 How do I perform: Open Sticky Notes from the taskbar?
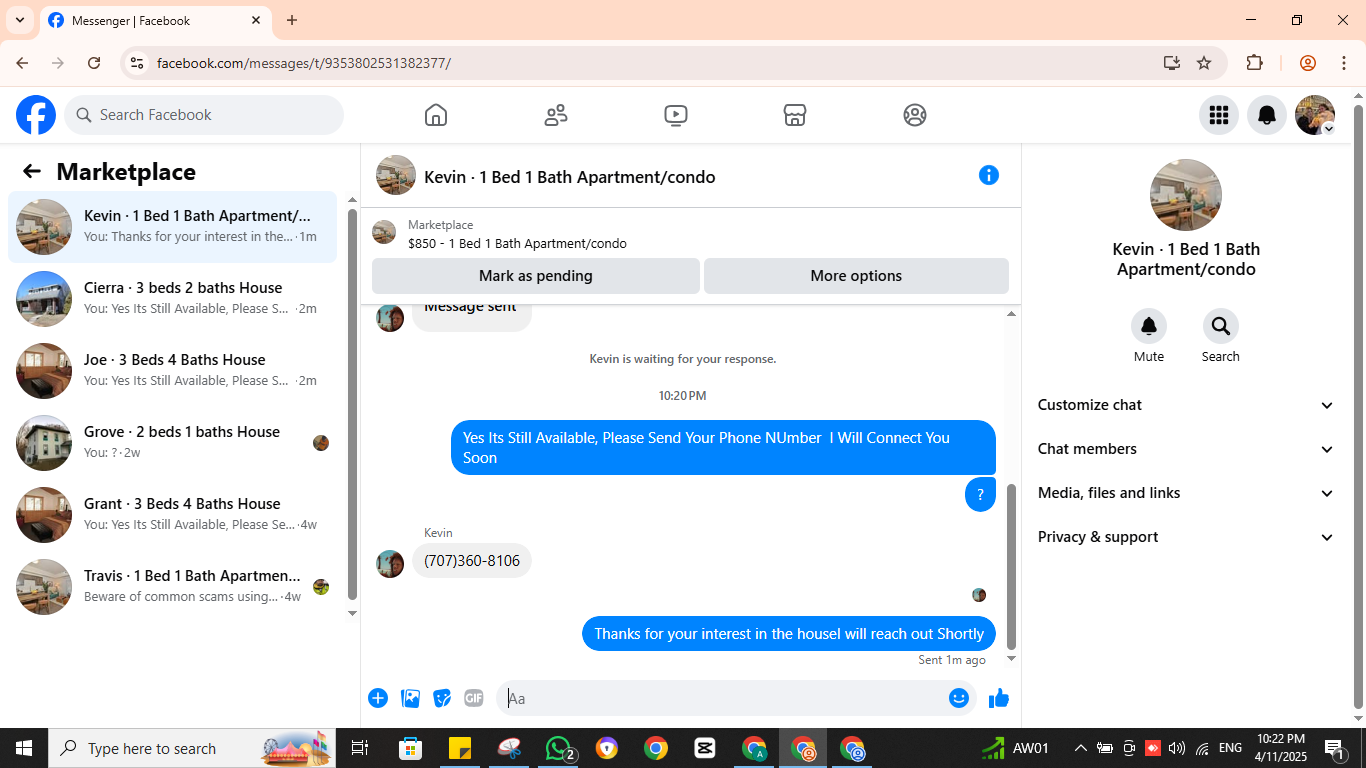click(460, 748)
